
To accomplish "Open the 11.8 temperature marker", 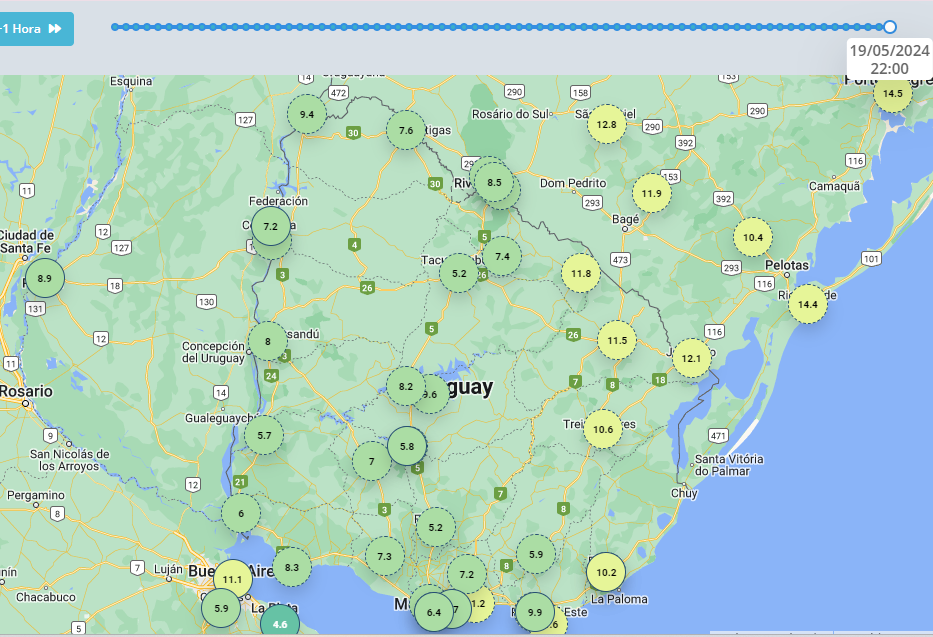I will tap(581, 274).
